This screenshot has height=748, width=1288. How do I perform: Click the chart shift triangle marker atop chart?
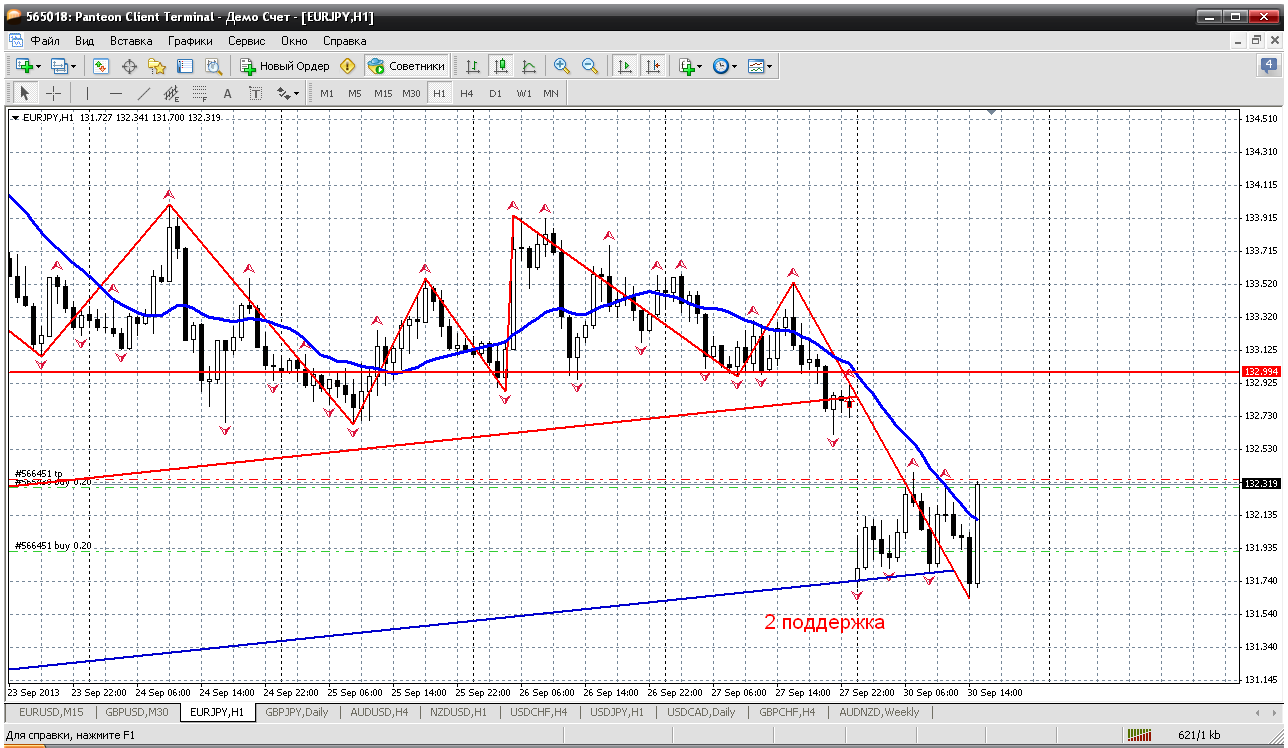click(x=991, y=114)
